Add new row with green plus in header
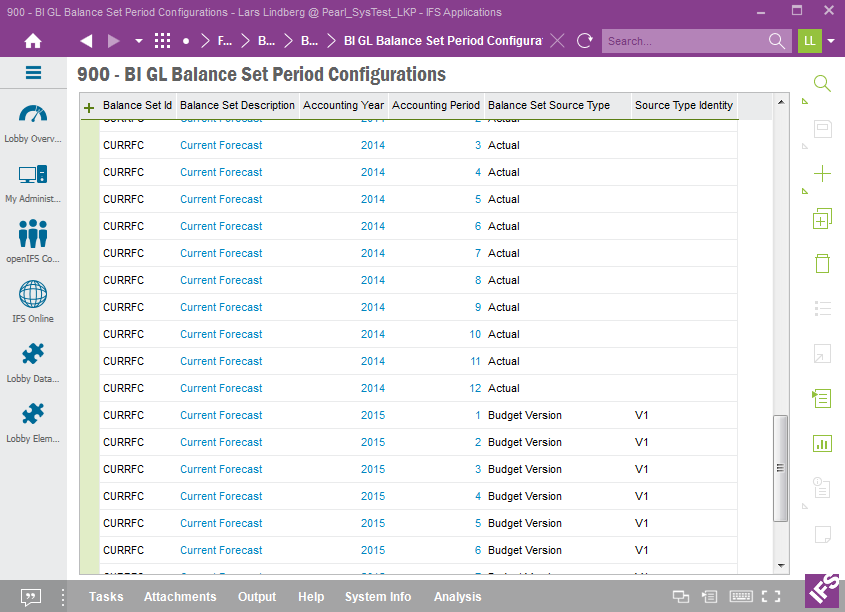 click(x=89, y=108)
